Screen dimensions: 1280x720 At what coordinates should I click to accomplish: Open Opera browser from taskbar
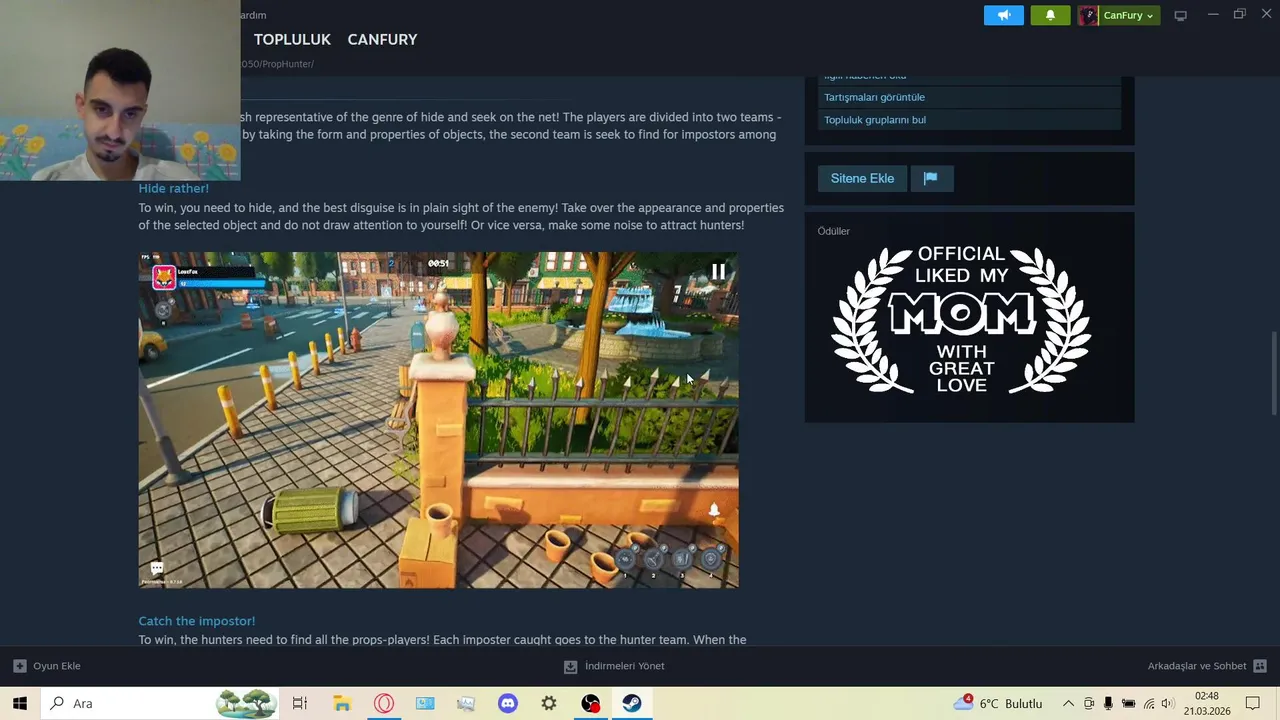(x=384, y=703)
